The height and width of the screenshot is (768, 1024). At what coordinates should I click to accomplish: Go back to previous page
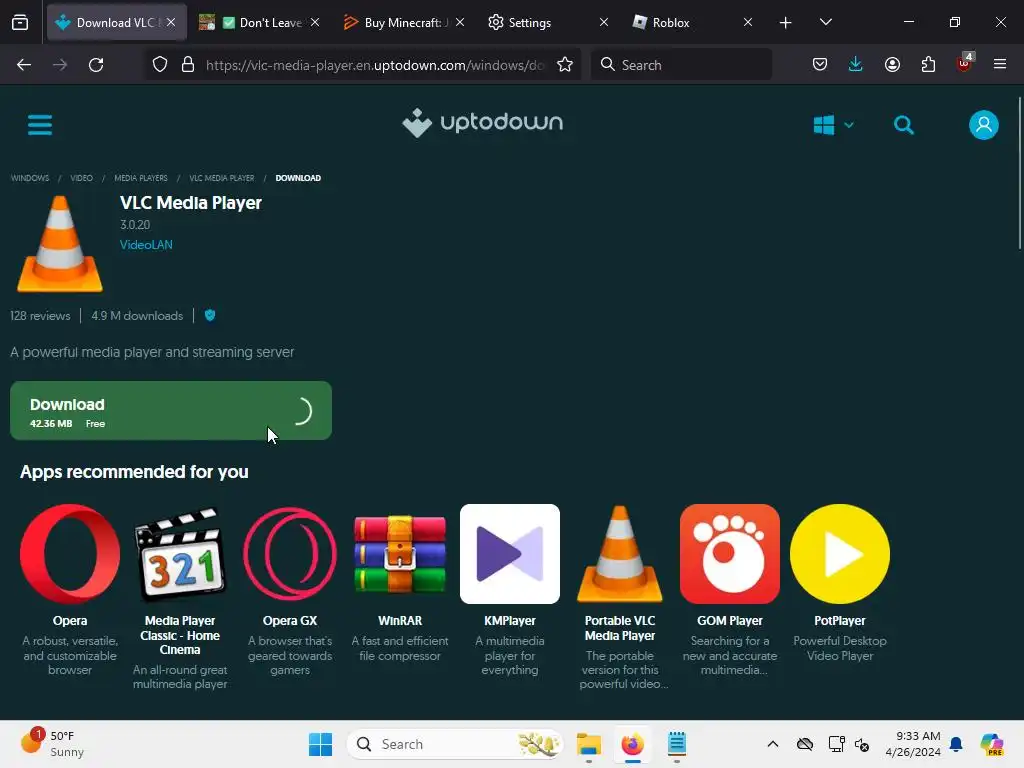pyautogui.click(x=24, y=65)
